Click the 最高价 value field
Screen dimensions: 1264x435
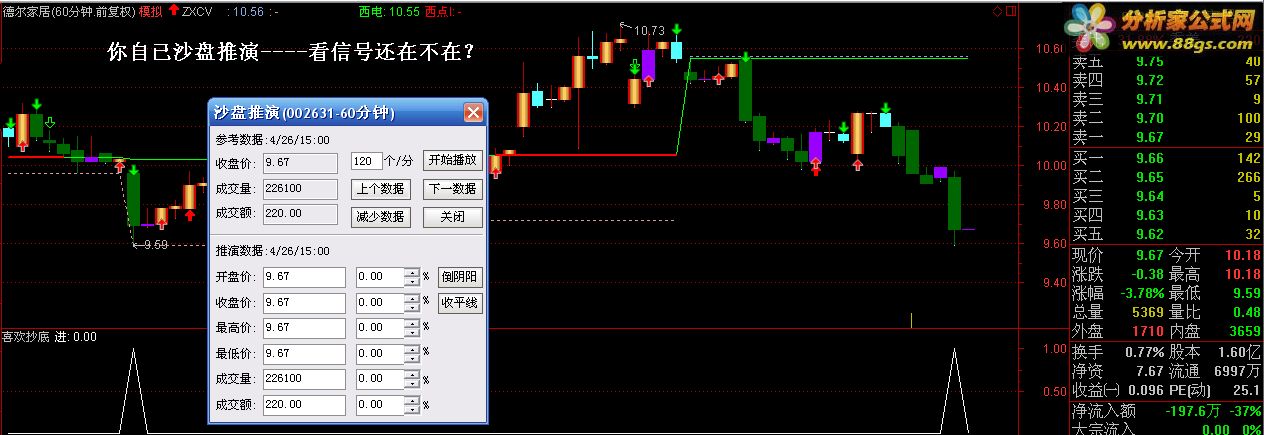point(303,328)
